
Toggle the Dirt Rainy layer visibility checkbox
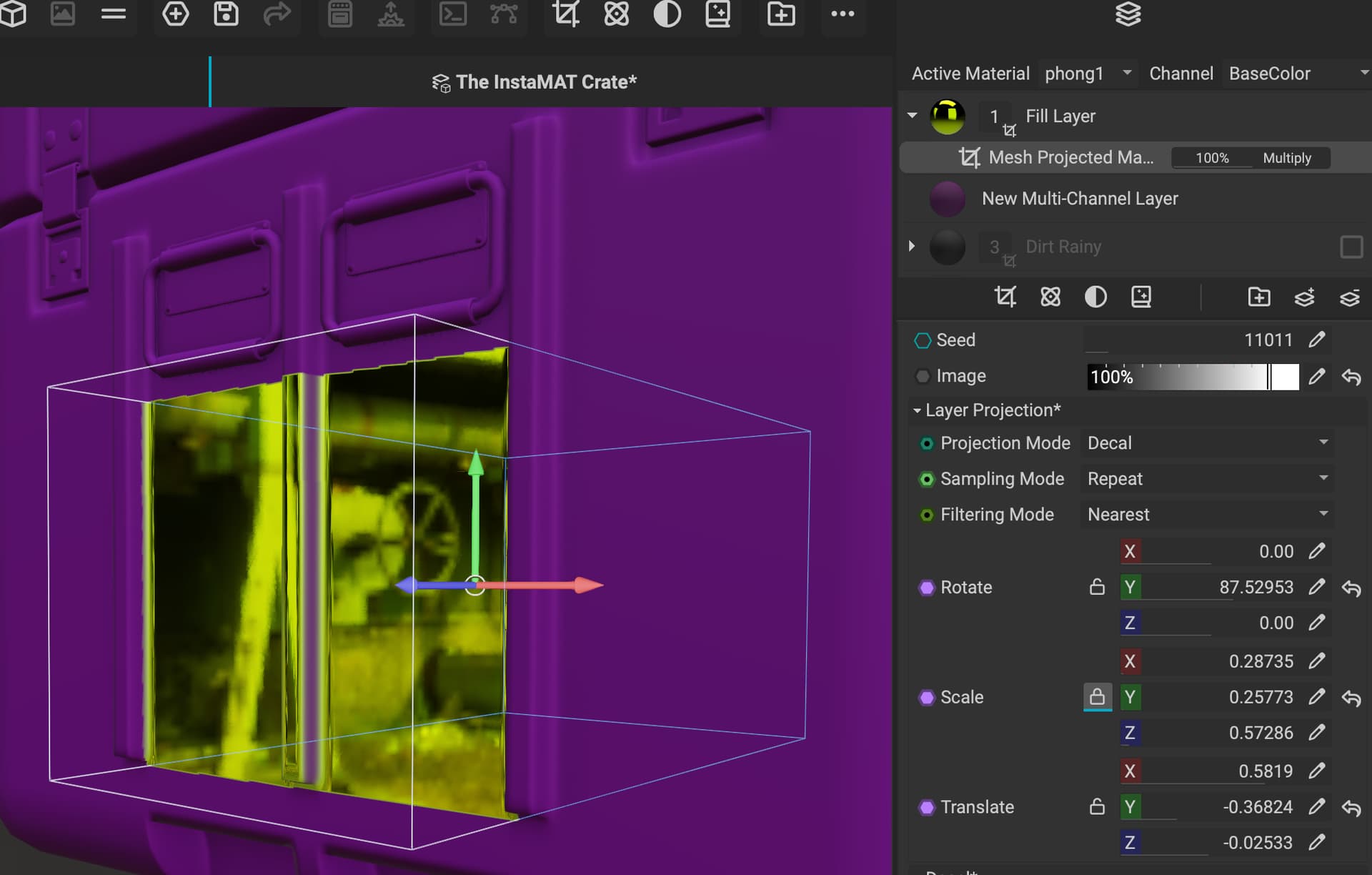1351,247
